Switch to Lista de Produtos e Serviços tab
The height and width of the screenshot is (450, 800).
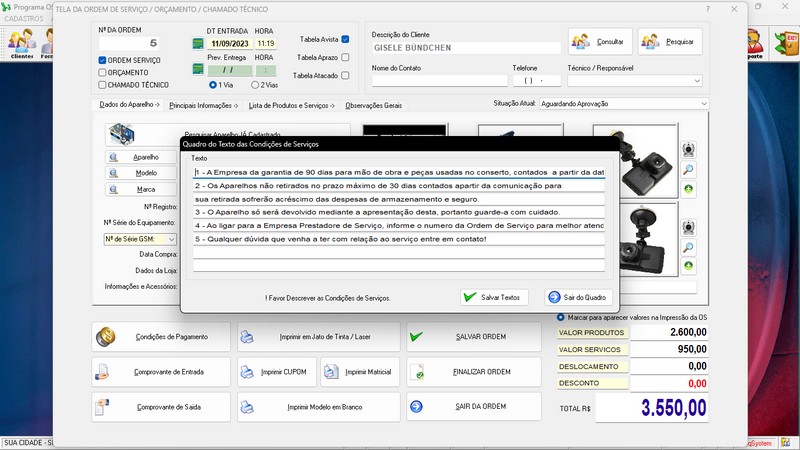point(291,105)
